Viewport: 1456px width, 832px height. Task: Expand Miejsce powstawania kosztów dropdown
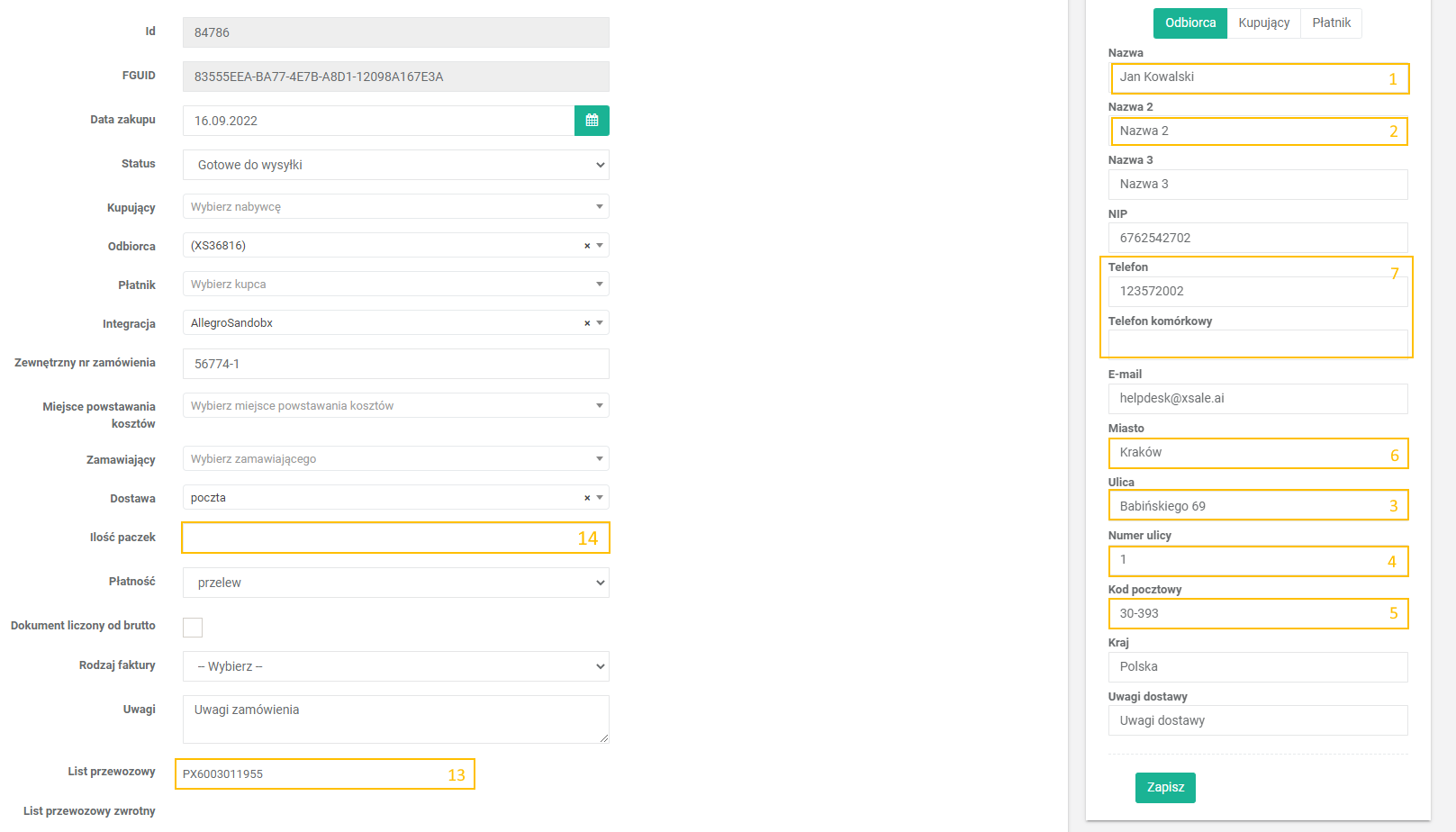tap(395, 406)
